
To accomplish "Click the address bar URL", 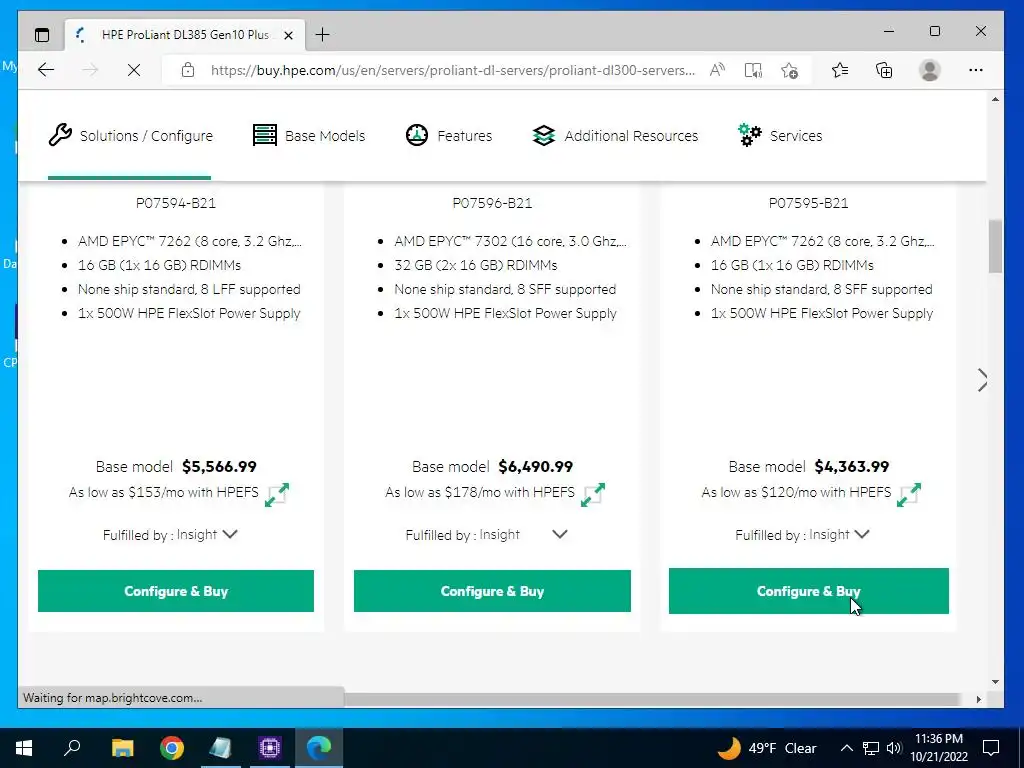I will [x=453, y=70].
